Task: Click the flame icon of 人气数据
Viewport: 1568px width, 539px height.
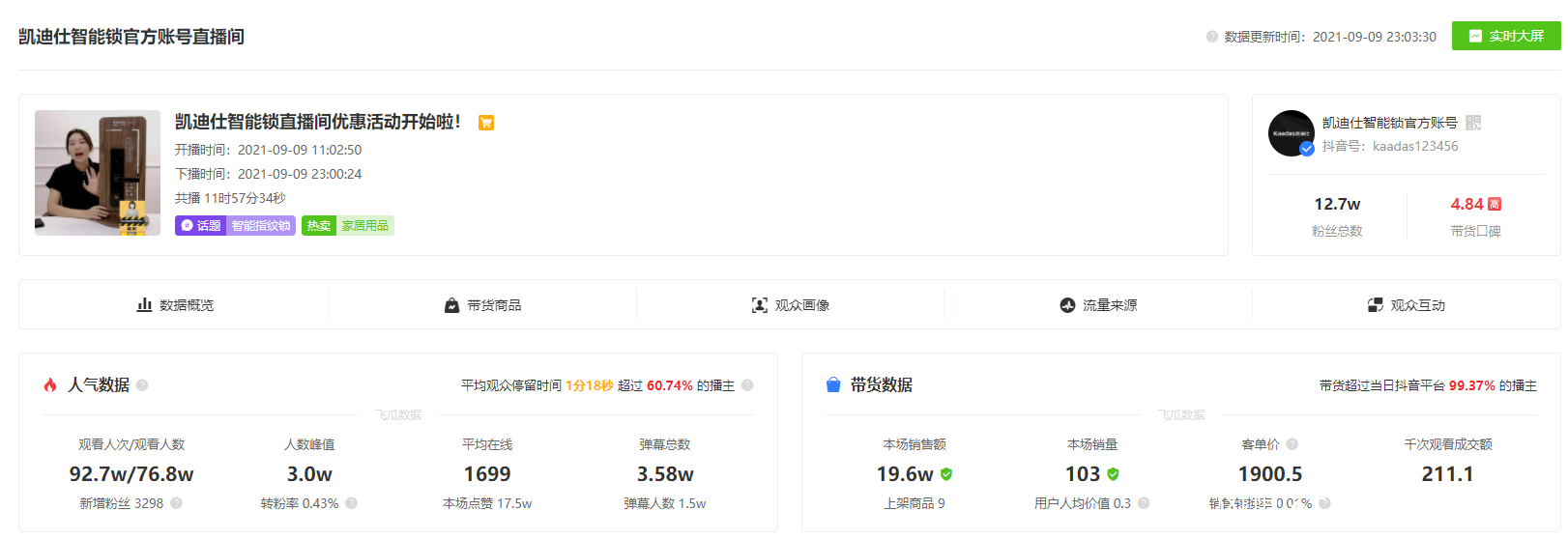Action: 50,384
